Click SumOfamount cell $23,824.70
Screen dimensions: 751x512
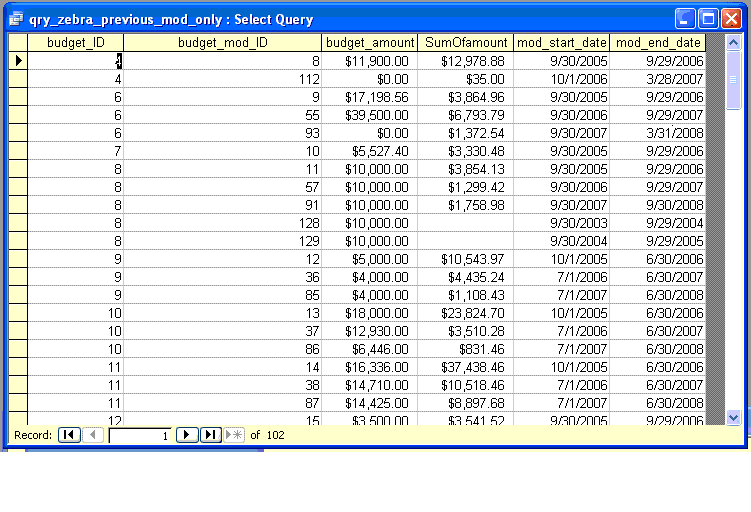[x=466, y=313]
